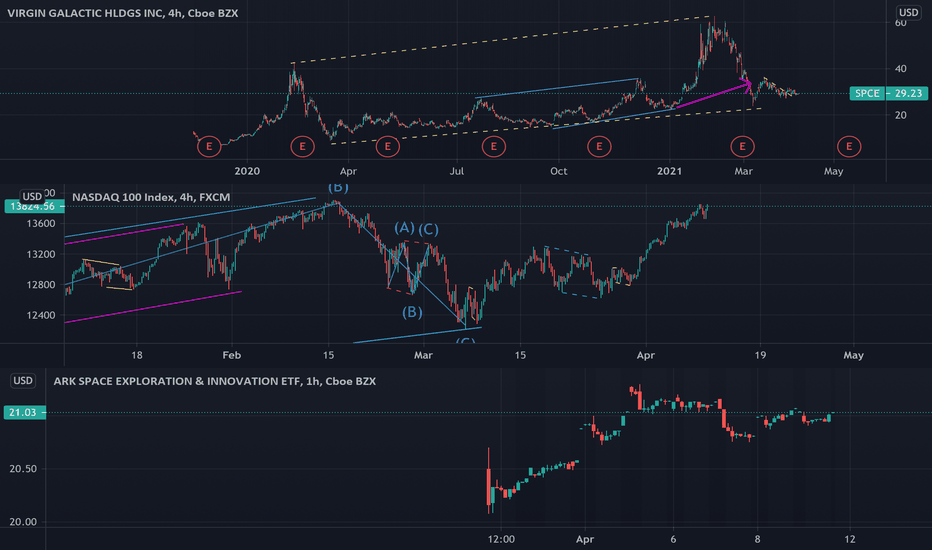Open earnings E marker above the Mar label

[742, 146]
